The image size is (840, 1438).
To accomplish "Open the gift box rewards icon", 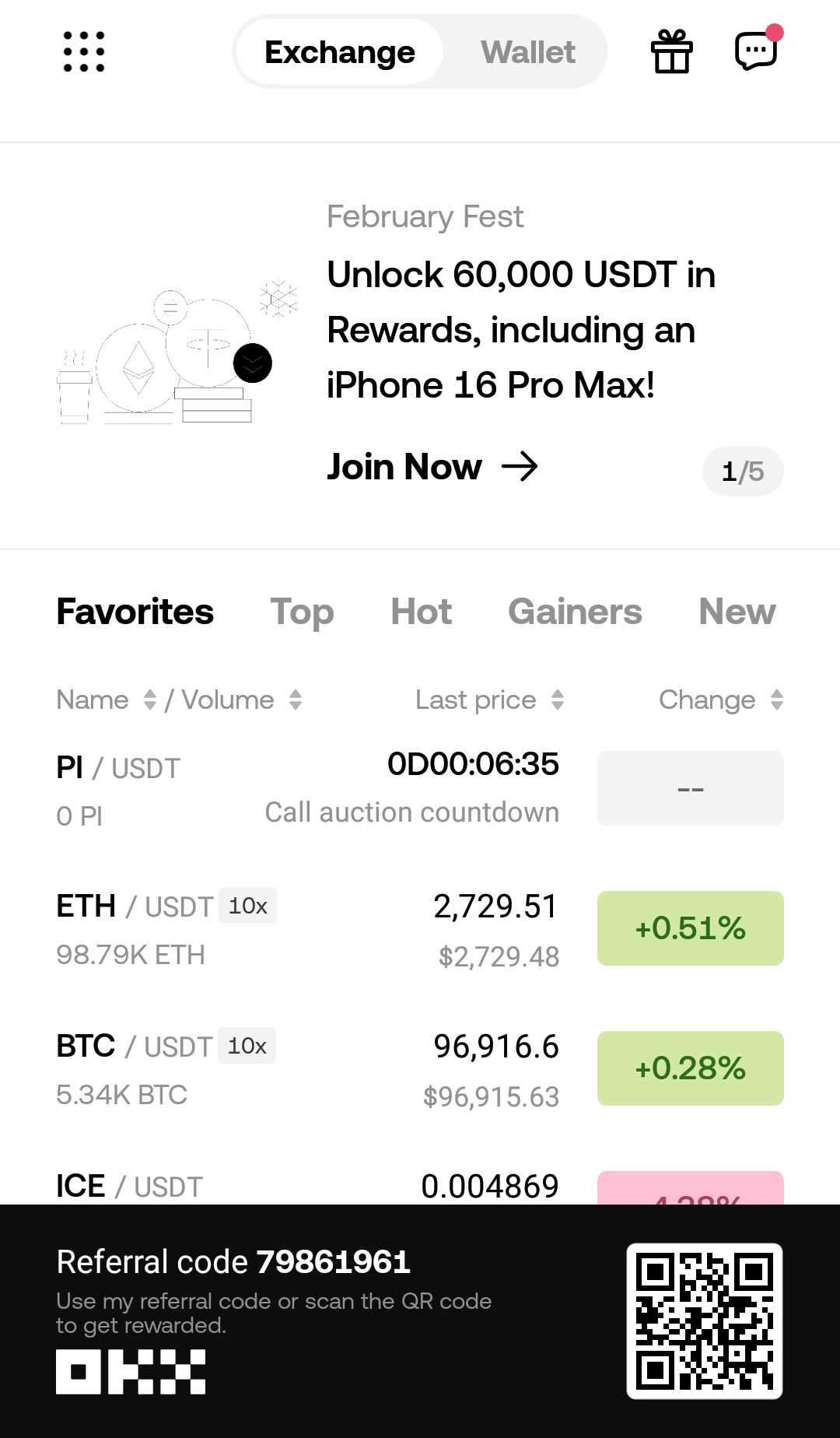I will 671,51.
